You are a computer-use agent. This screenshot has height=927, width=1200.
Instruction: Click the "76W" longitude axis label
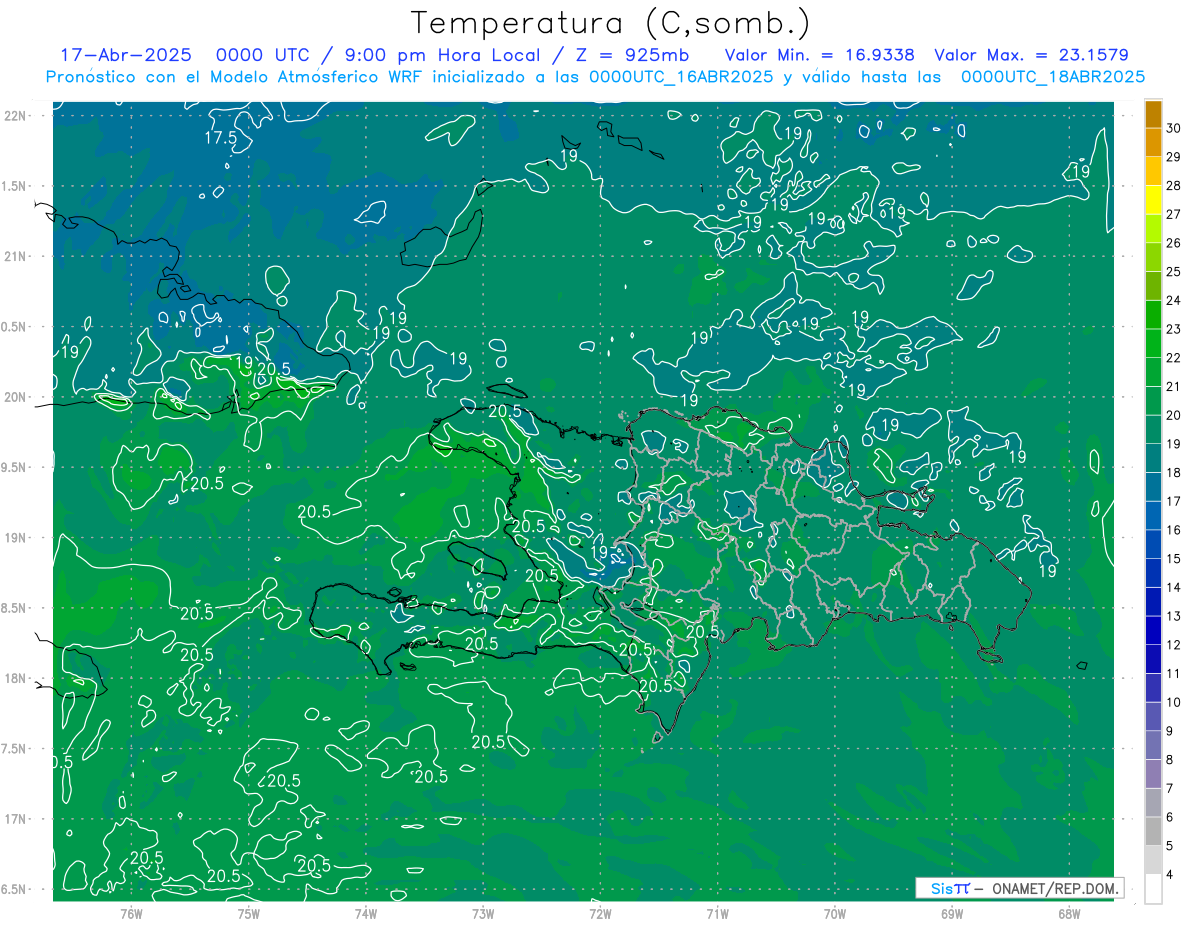131,913
